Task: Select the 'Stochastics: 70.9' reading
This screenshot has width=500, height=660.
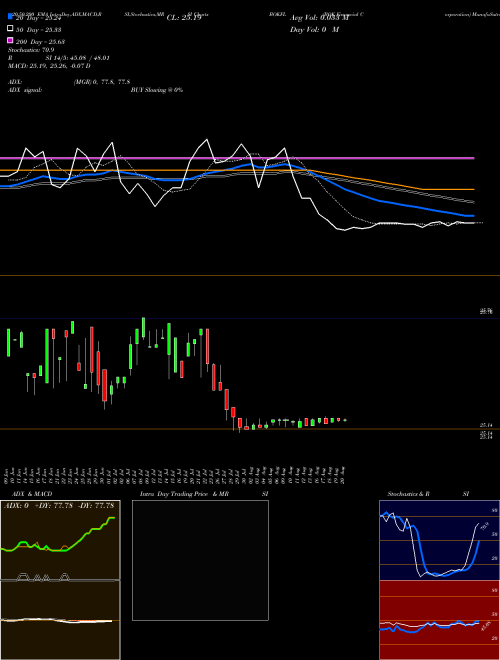Action: 31,50
